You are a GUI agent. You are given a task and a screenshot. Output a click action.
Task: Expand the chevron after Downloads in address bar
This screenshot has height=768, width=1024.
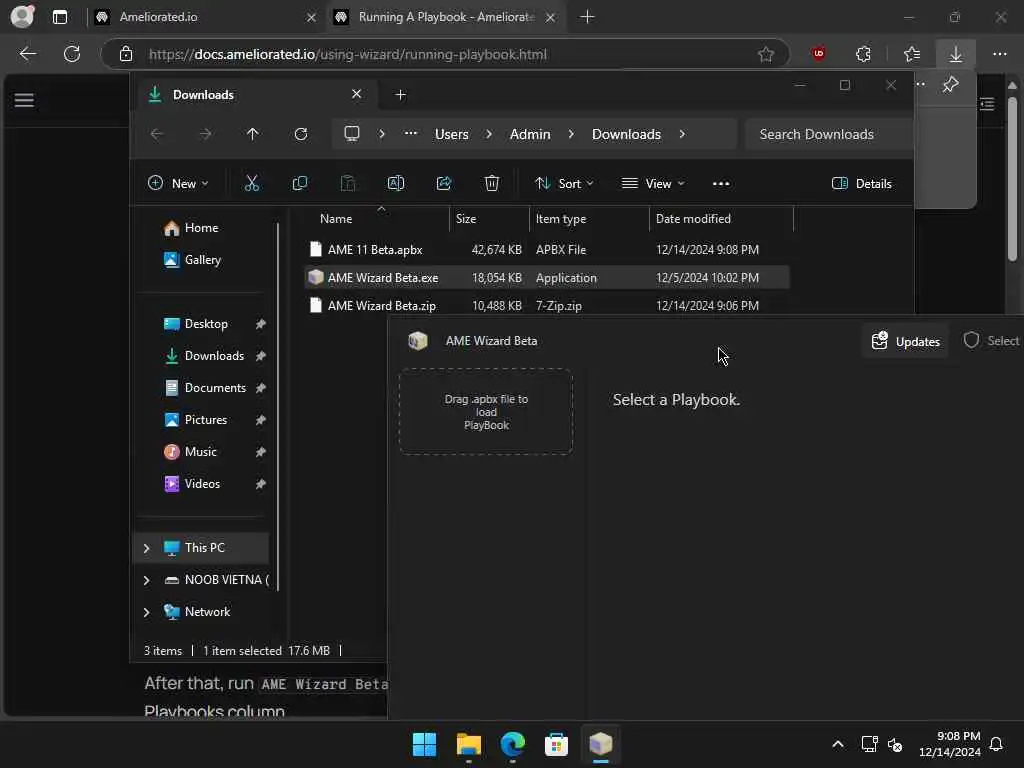coord(682,134)
